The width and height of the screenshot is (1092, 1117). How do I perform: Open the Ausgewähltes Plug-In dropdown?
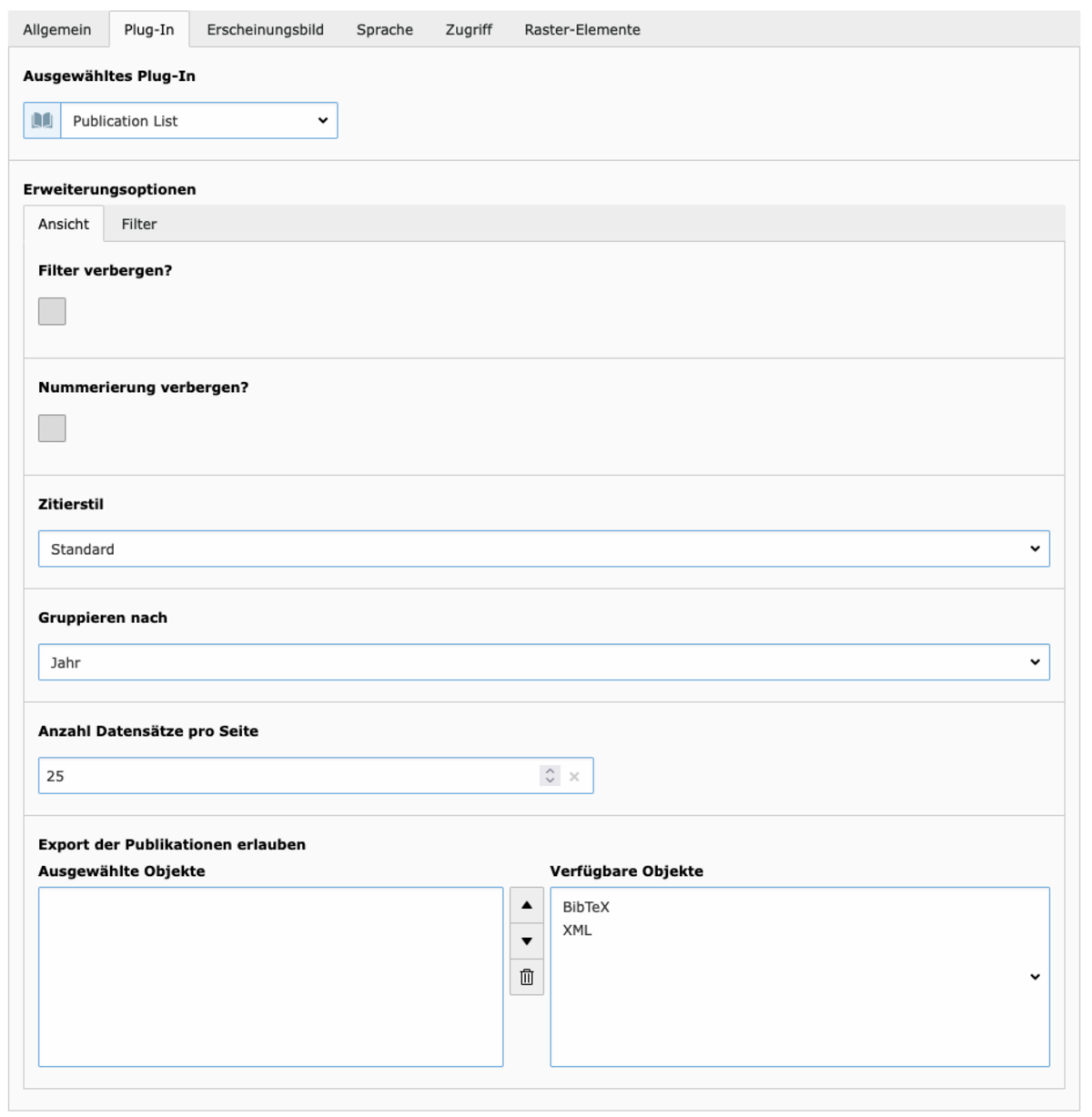coord(199,121)
